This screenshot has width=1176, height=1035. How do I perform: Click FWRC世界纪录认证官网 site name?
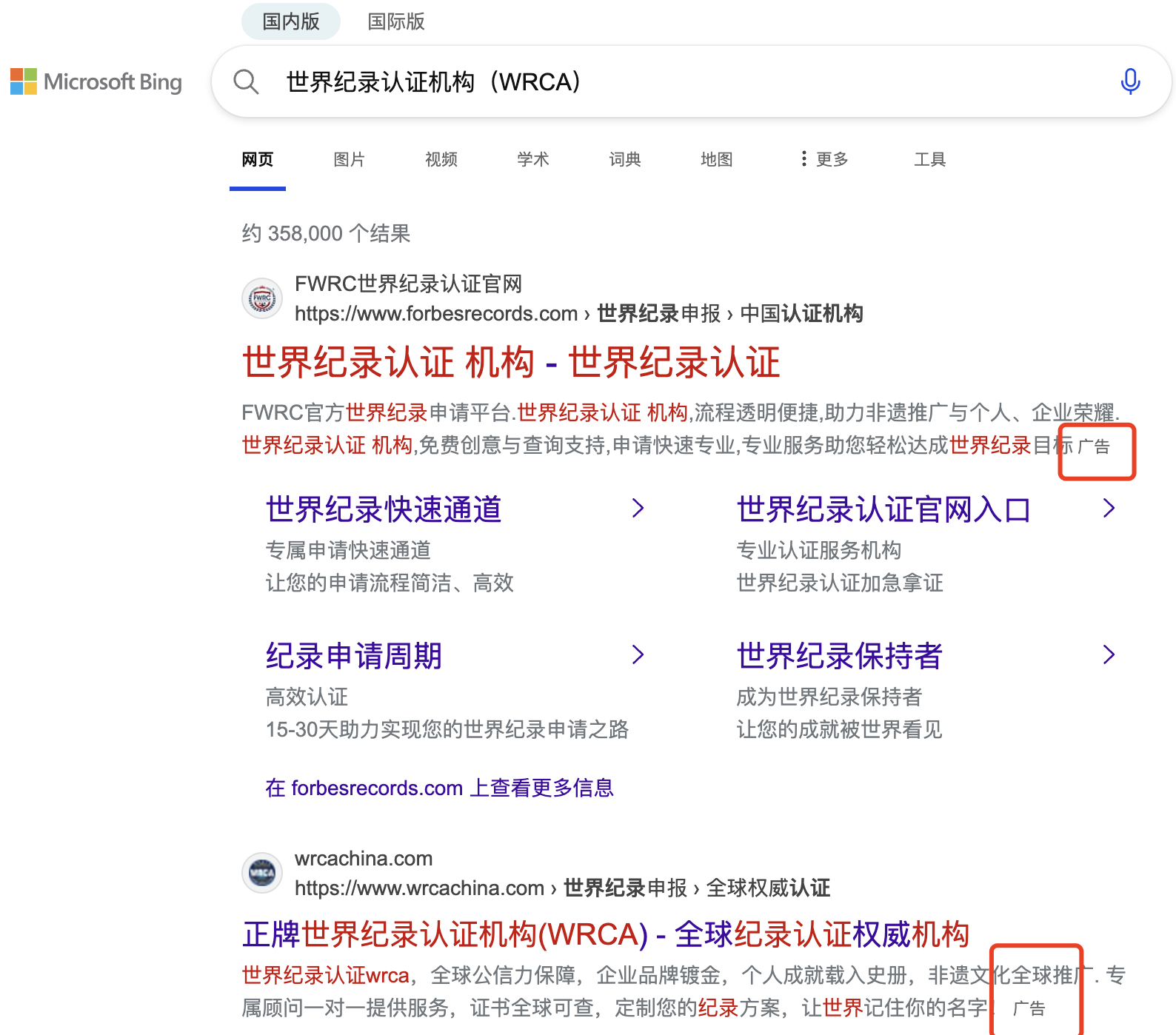(x=409, y=284)
